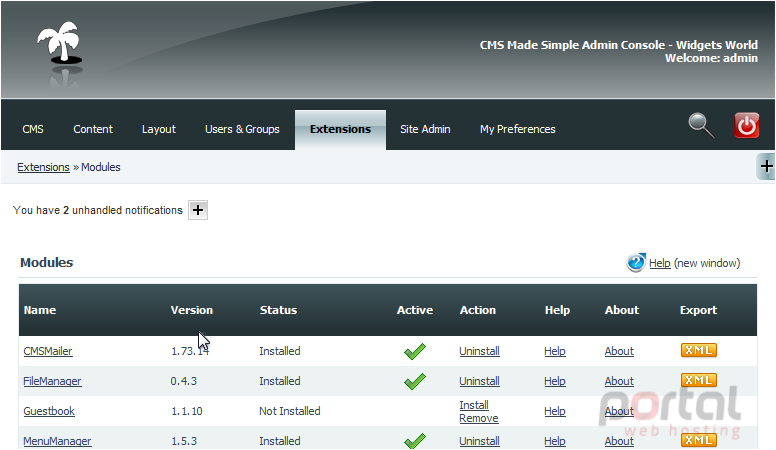The height and width of the screenshot is (450, 776).
Task: Click the Modules breadcrumb text
Action: [x=101, y=167]
